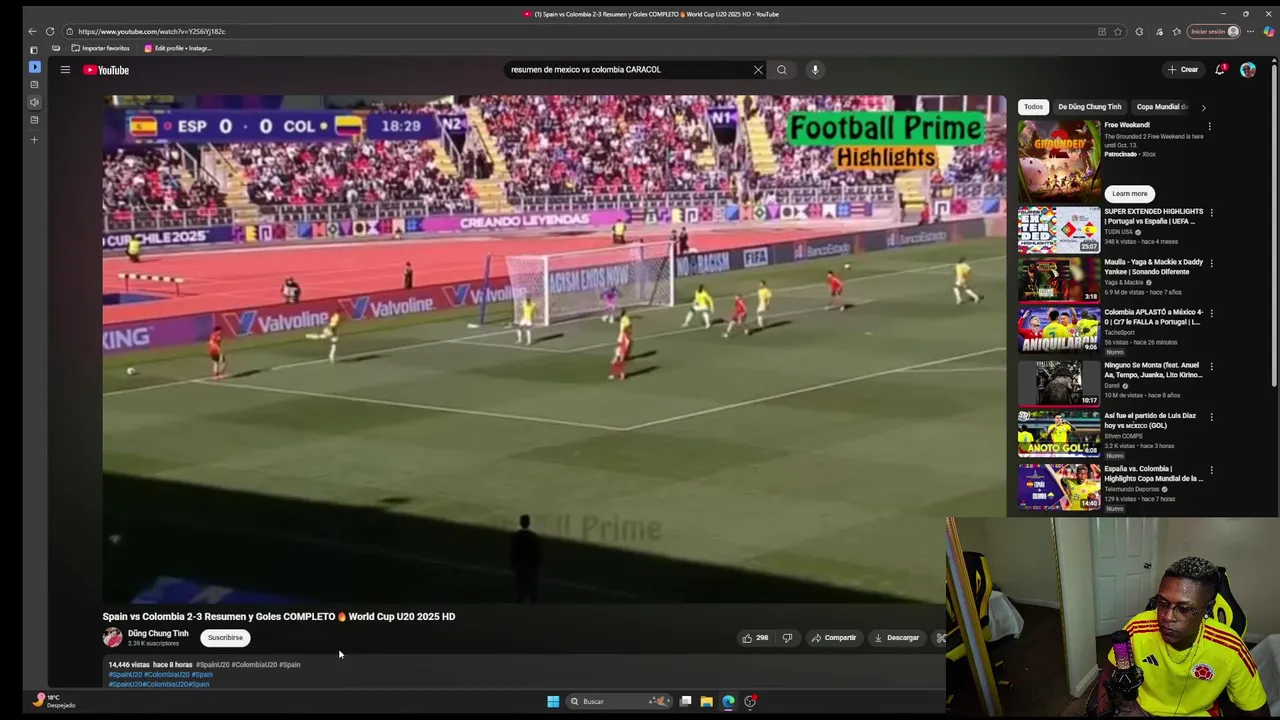Go back with the browser back arrow

pos(32,31)
